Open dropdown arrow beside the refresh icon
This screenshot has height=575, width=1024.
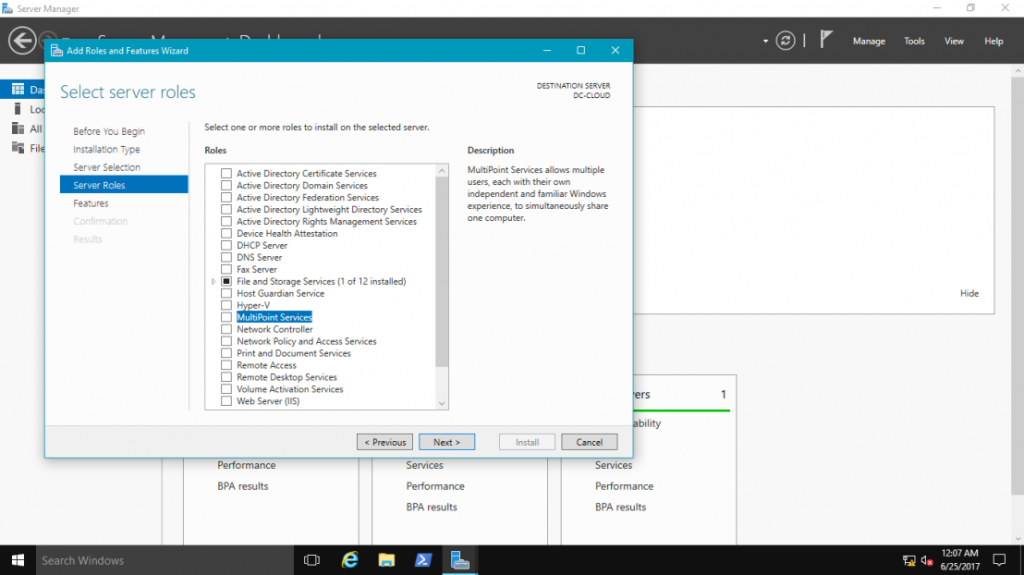[765, 41]
